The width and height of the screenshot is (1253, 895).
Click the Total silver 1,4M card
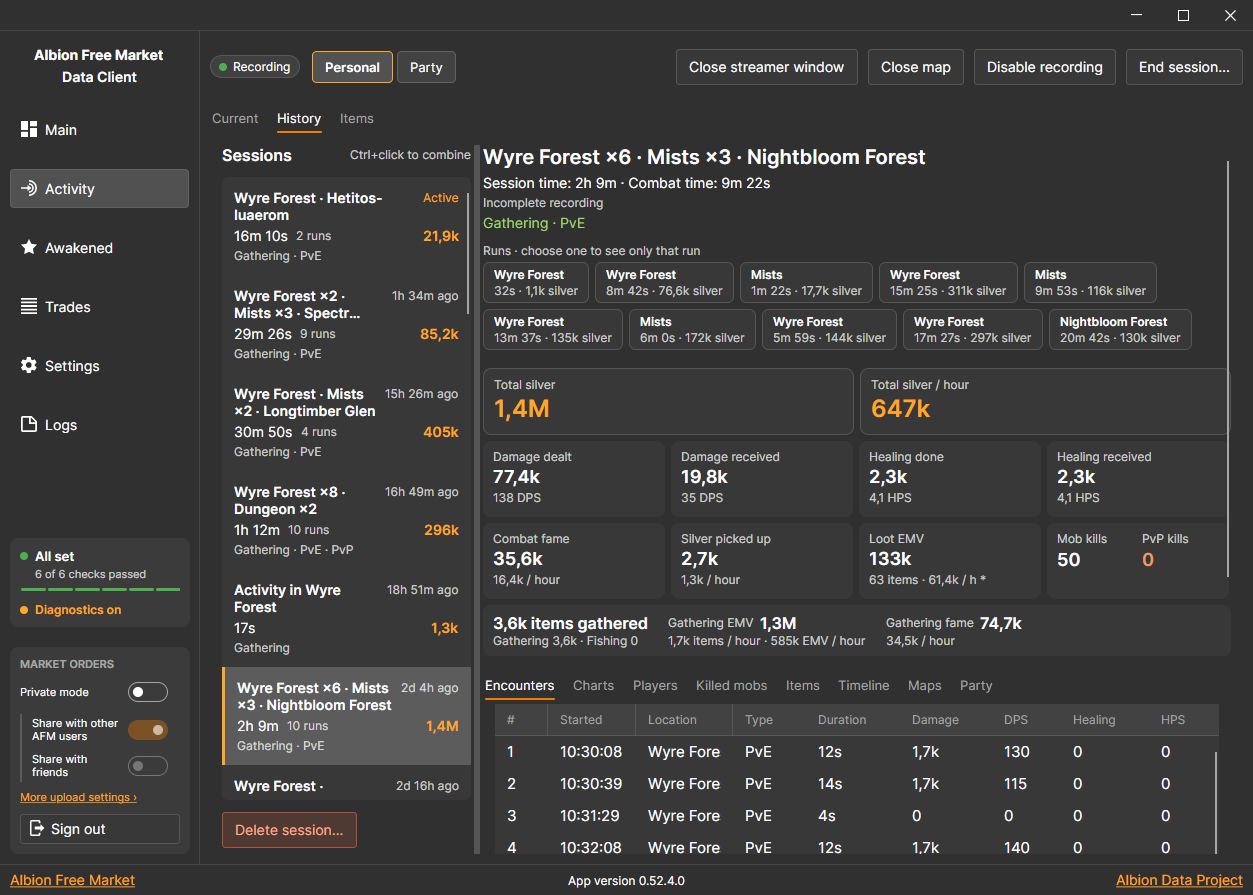pos(668,402)
